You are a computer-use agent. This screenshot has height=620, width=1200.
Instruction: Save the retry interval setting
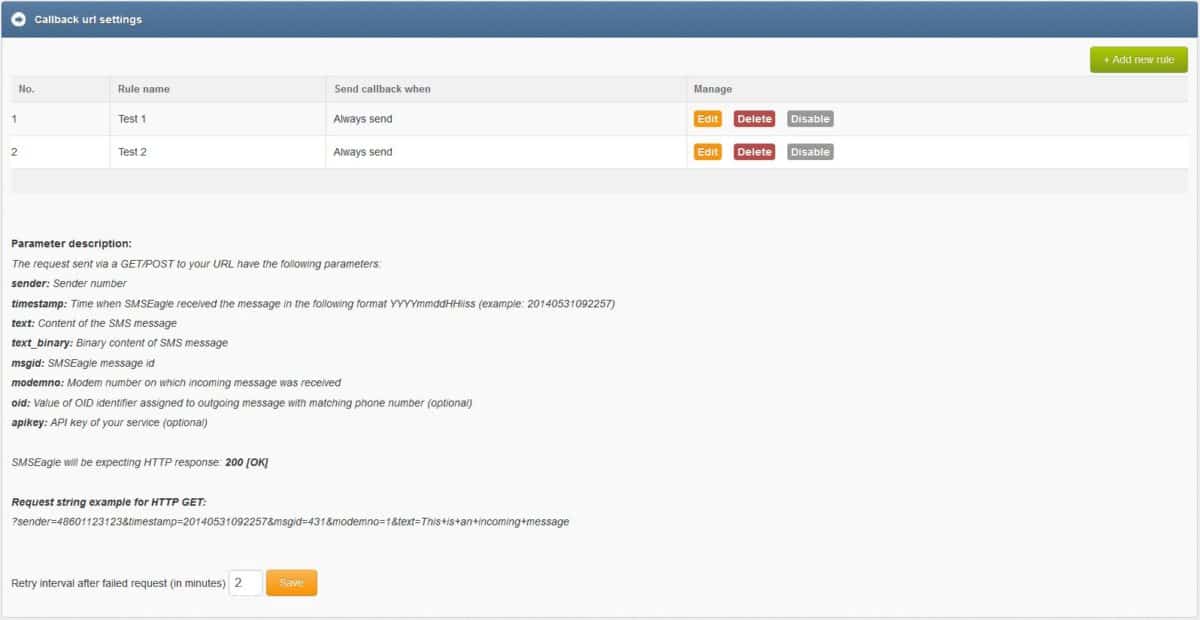(291, 583)
